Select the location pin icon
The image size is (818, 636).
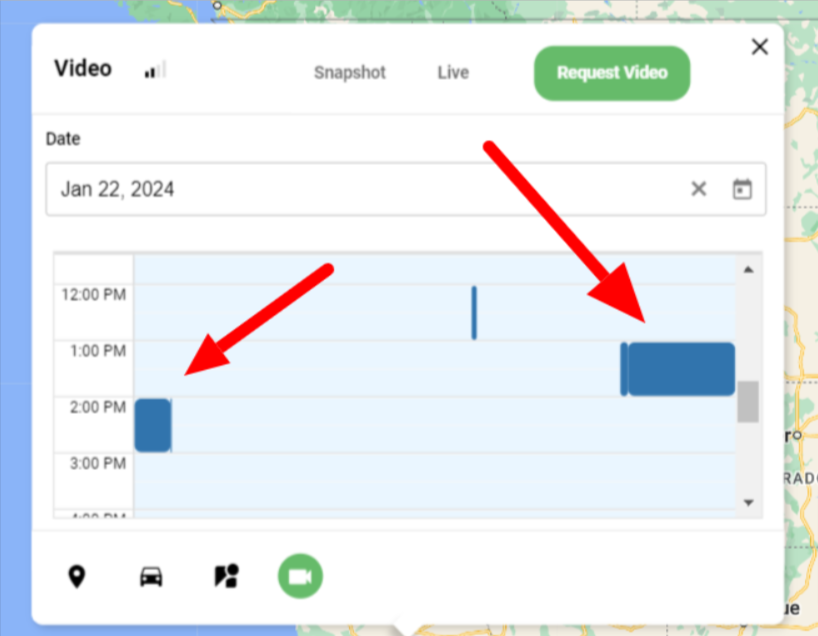(77, 575)
